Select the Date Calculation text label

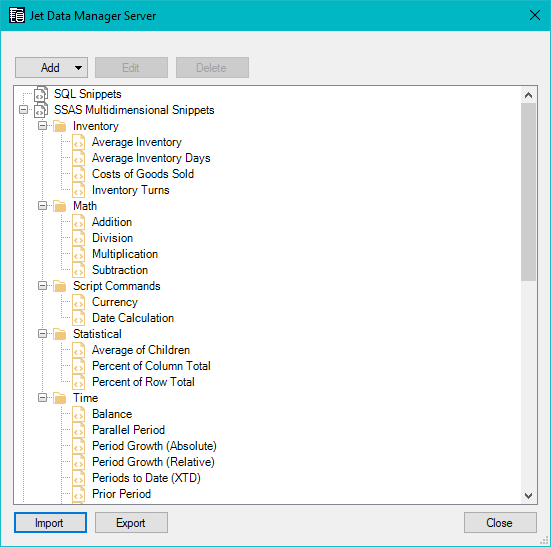point(133,318)
